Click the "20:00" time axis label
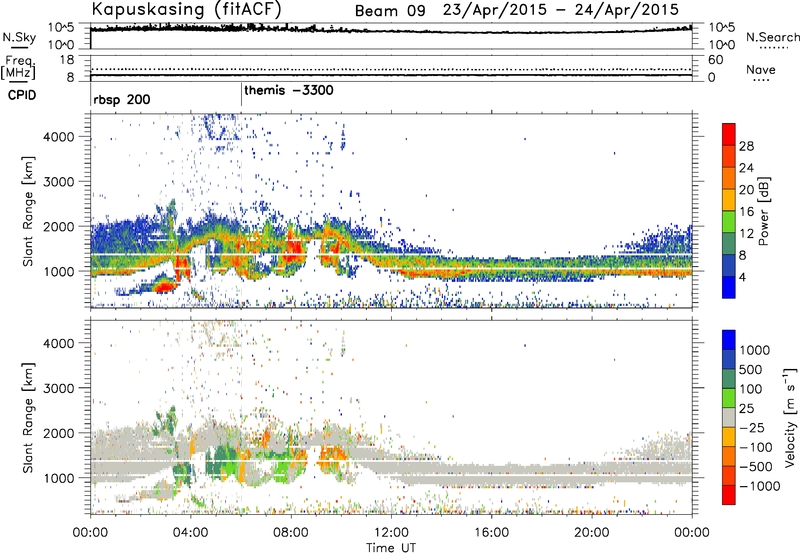 (592, 533)
